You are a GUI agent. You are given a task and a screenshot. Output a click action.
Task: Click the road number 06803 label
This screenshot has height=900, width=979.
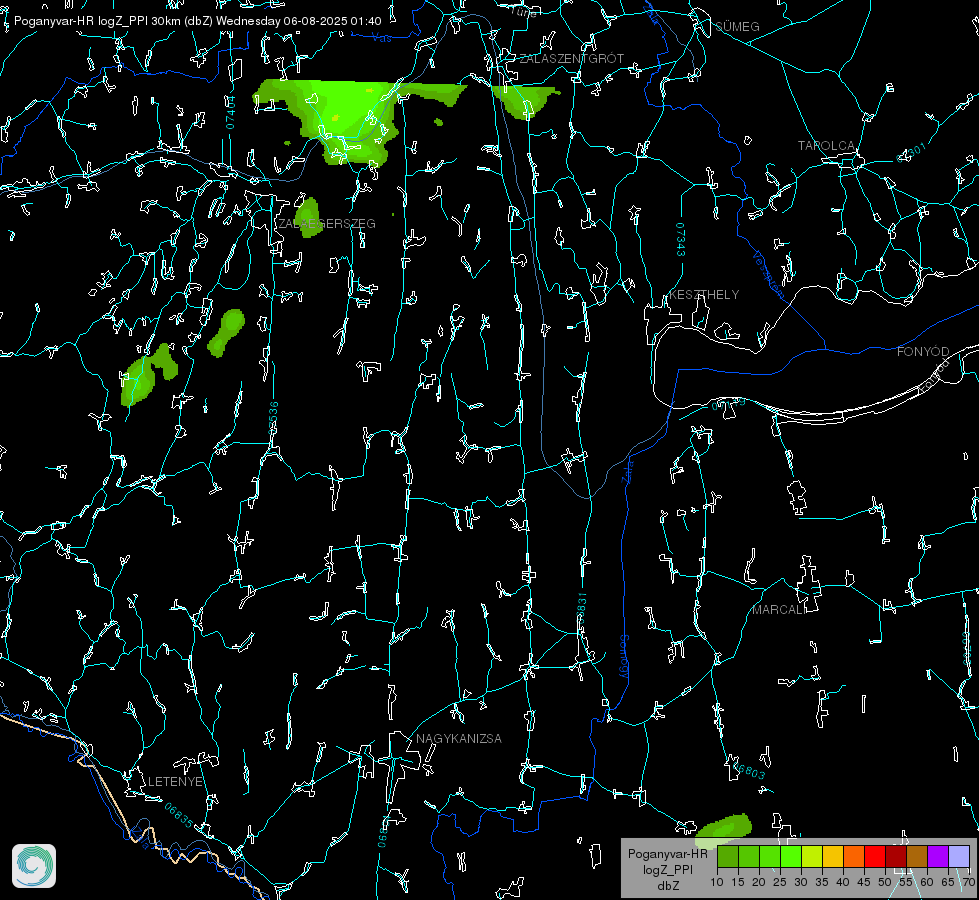point(748,769)
